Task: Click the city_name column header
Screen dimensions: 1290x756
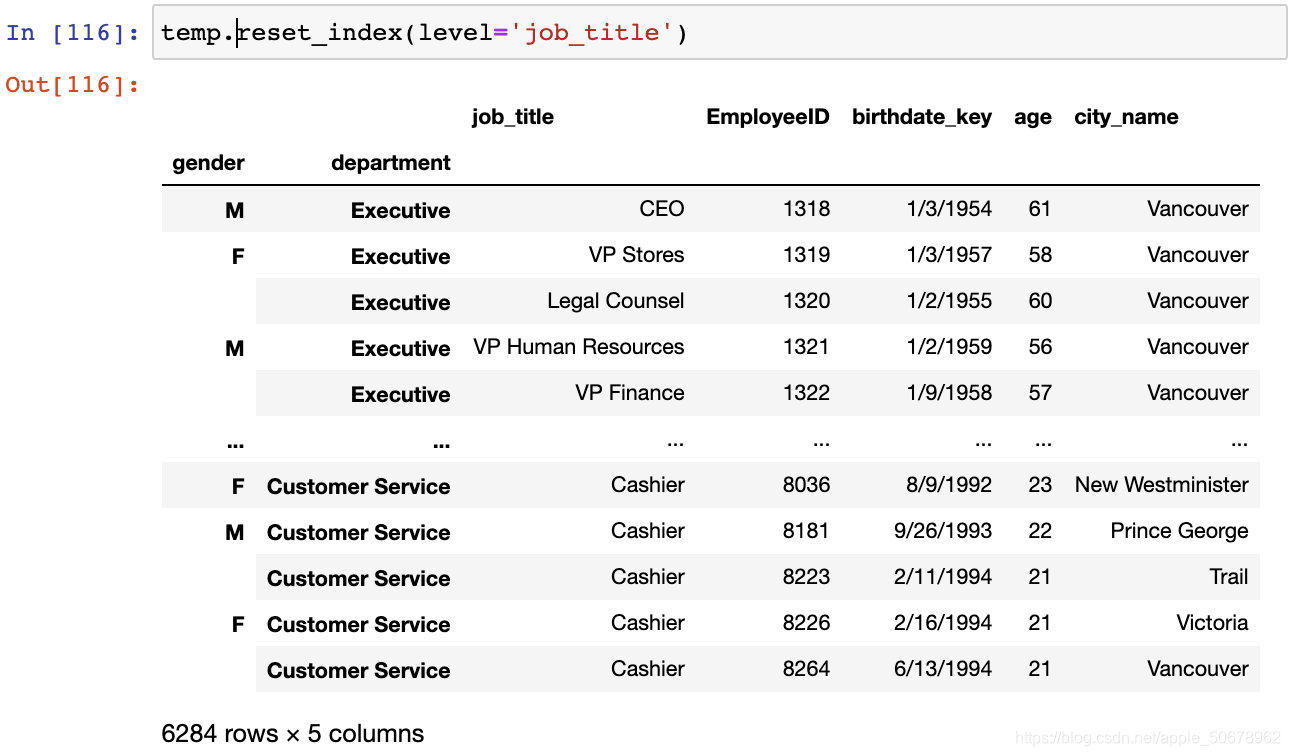Action: tap(1126, 117)
